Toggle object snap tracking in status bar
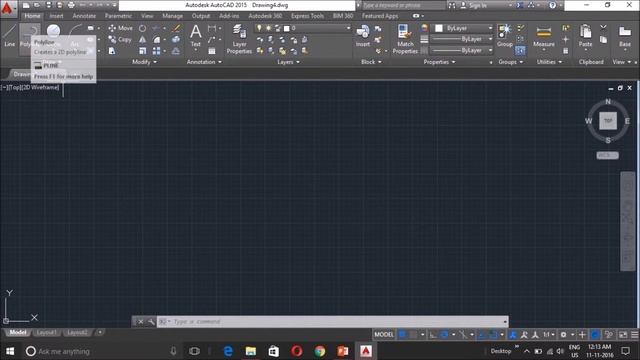 coord(482,335)
